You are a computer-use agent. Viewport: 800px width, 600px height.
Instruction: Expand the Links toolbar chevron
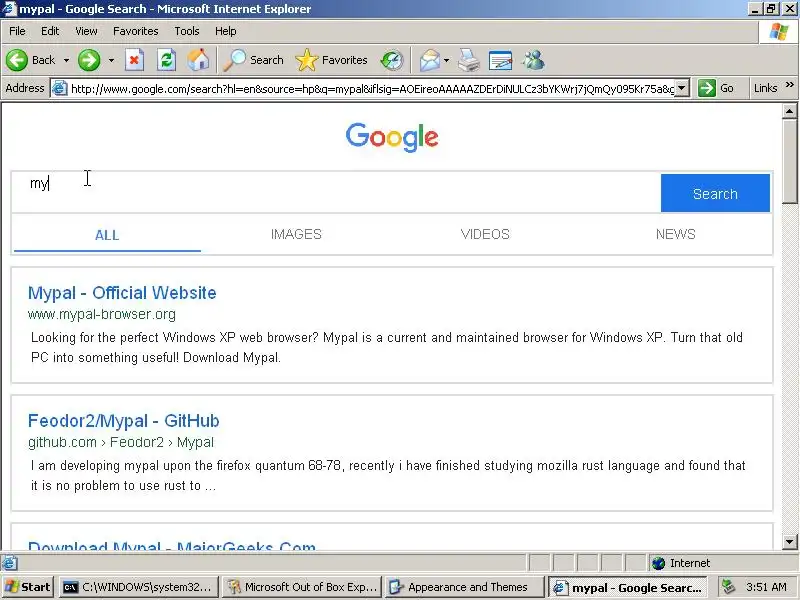point(790,85)
